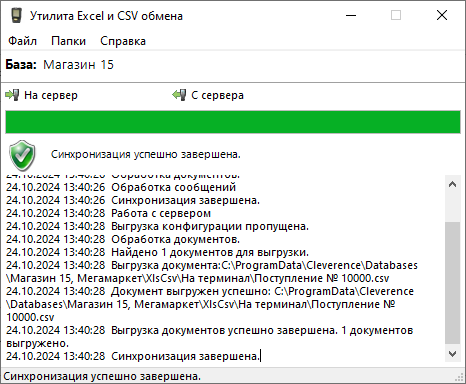The height and width of the screenshot is (384, 466).
Task: Click the green shield checkmark icon
Action: (x=22, y=155)
